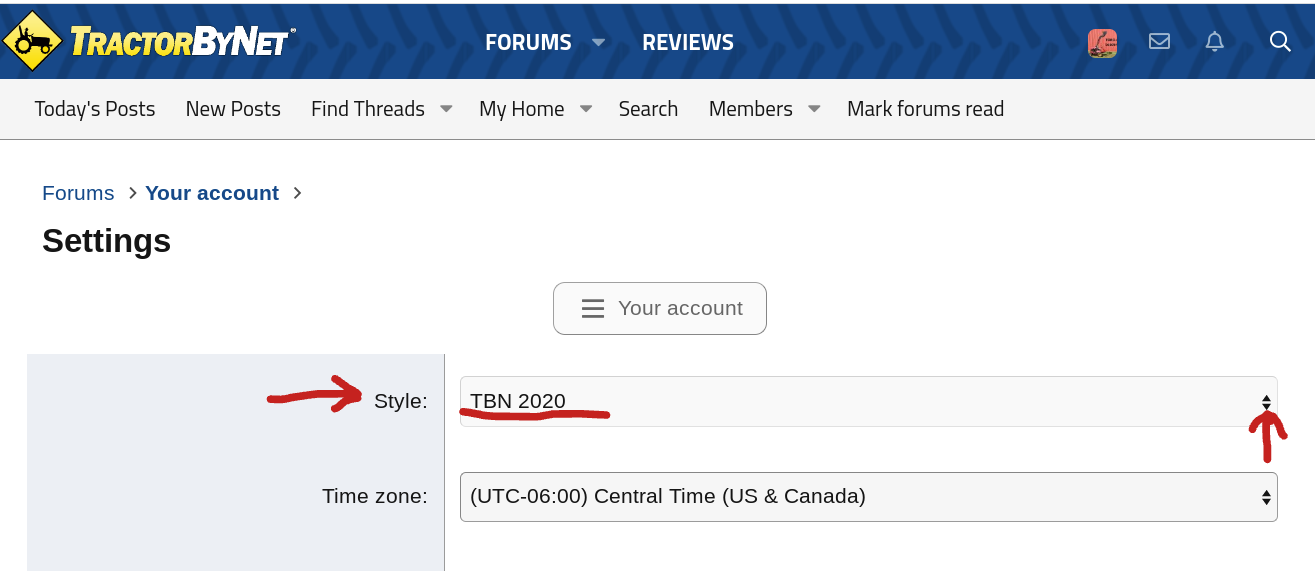This screenshot has width=1315, height=571.
Task: Click the Search link in sub-navigation
Action: point(648,109)
